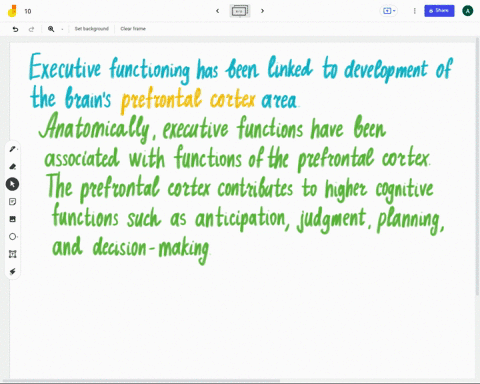Select the Eraser tool

tap(13, 166)
